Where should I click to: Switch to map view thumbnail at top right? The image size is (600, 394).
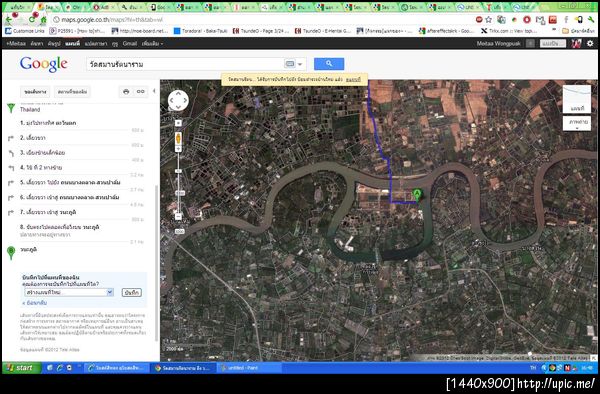pos(577,99)
